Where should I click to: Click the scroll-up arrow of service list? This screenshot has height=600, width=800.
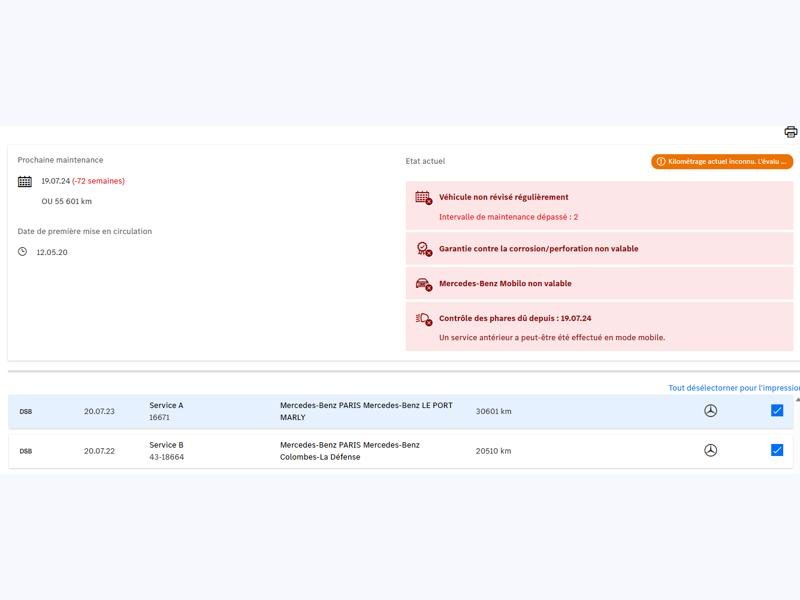[x=797, y=399]
